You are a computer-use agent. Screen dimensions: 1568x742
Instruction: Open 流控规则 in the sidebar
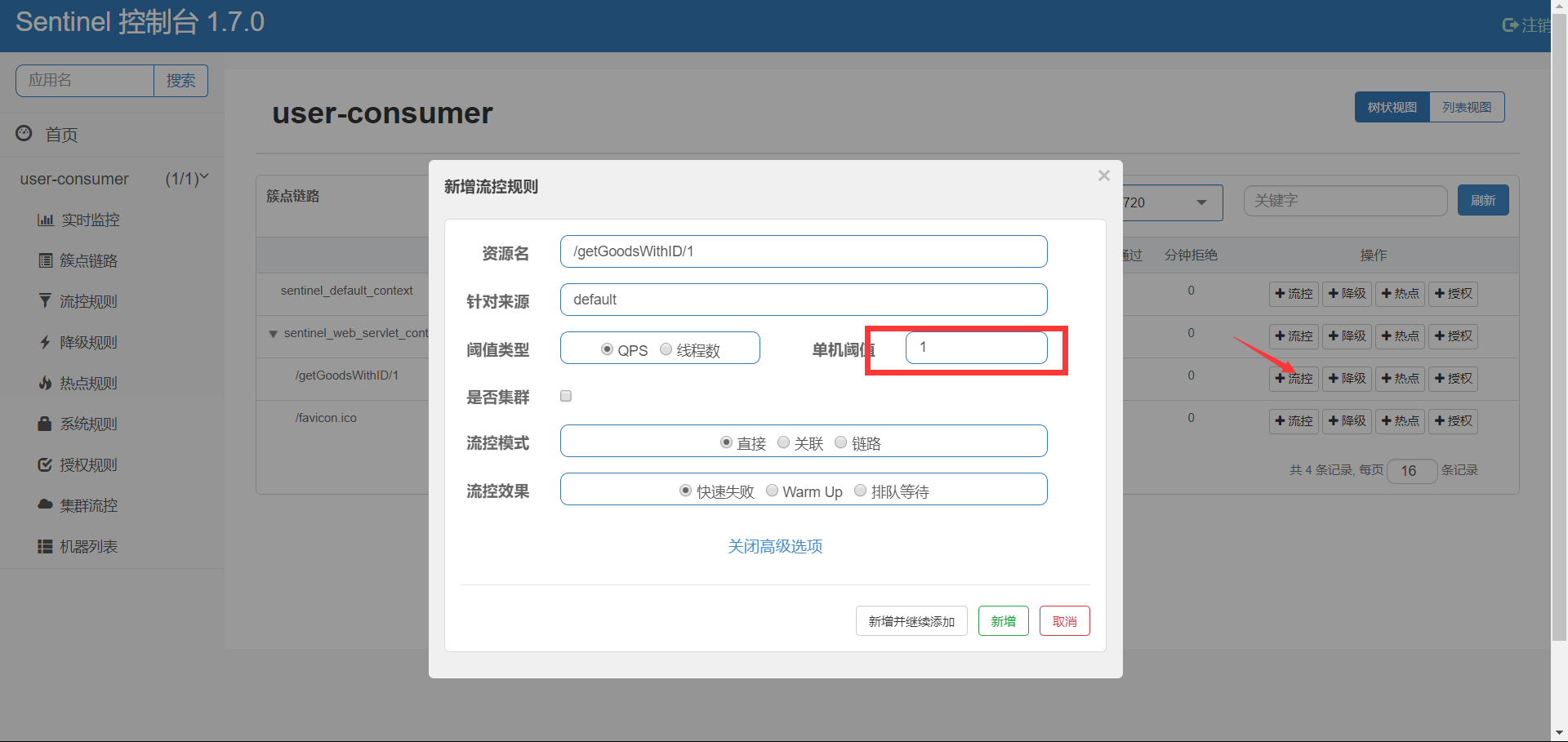click(88, 301)
